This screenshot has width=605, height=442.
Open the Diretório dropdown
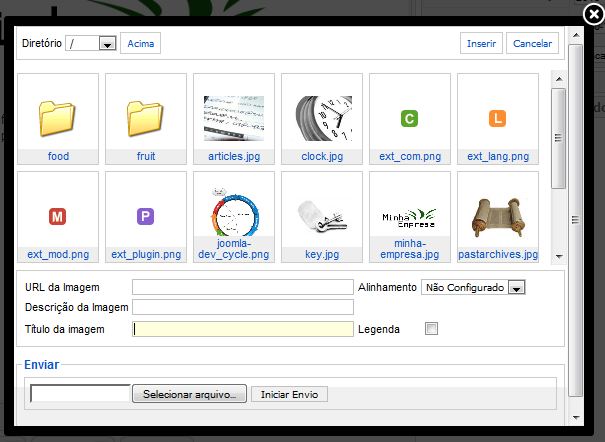point(91,44)
